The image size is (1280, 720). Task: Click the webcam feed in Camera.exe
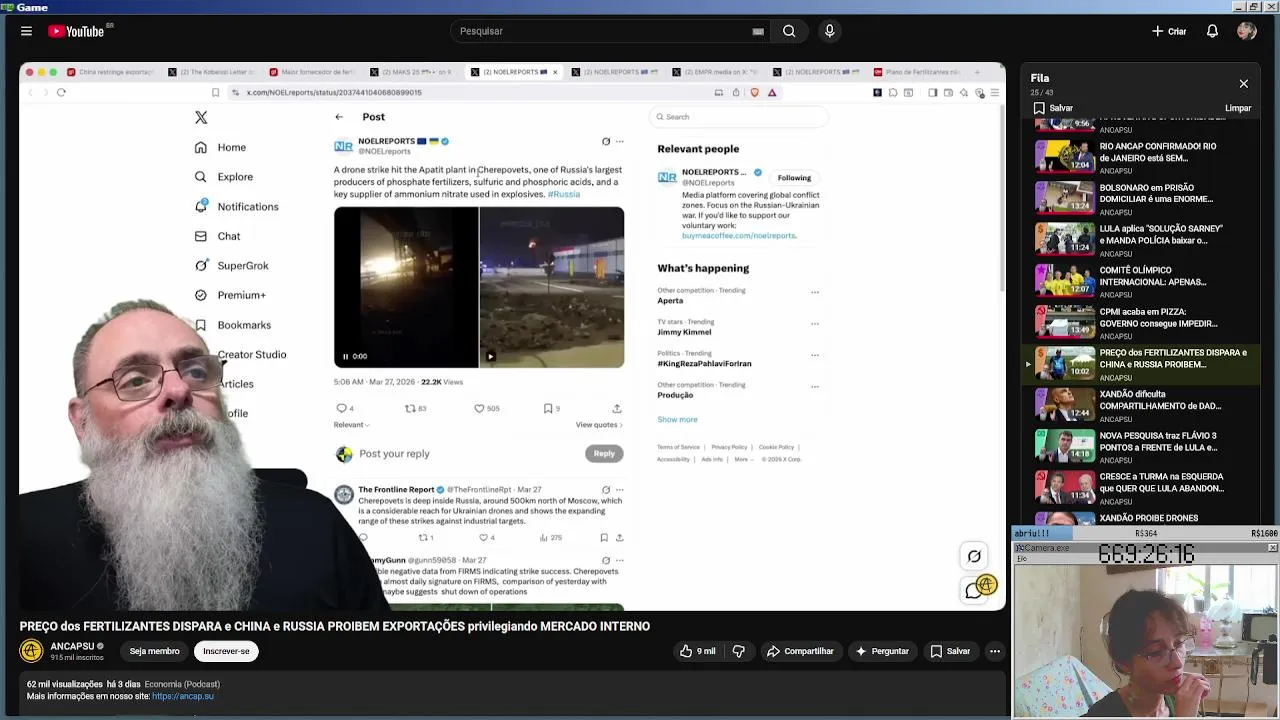[x=1146, y=641]
